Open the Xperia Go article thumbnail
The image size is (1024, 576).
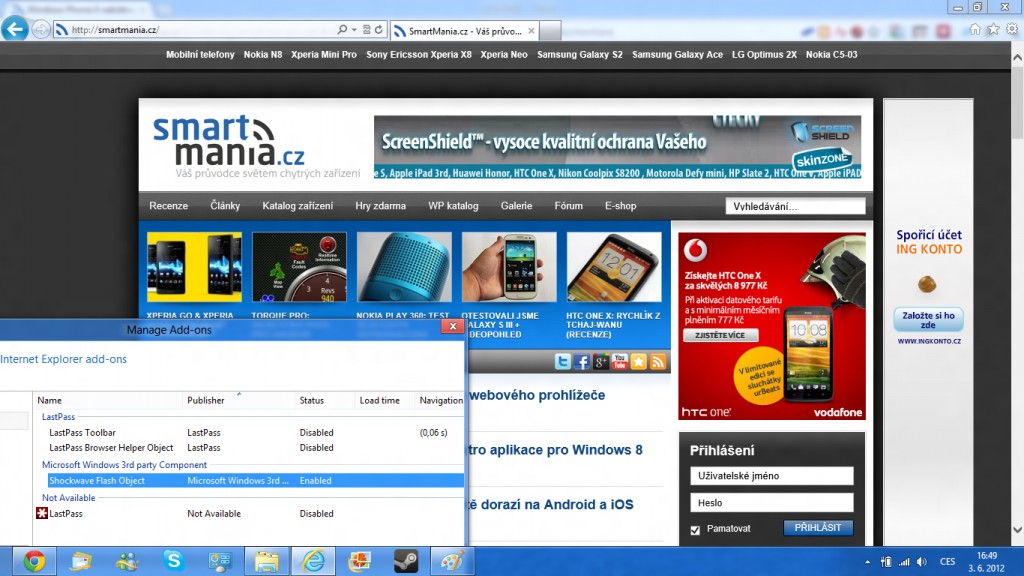194,267
